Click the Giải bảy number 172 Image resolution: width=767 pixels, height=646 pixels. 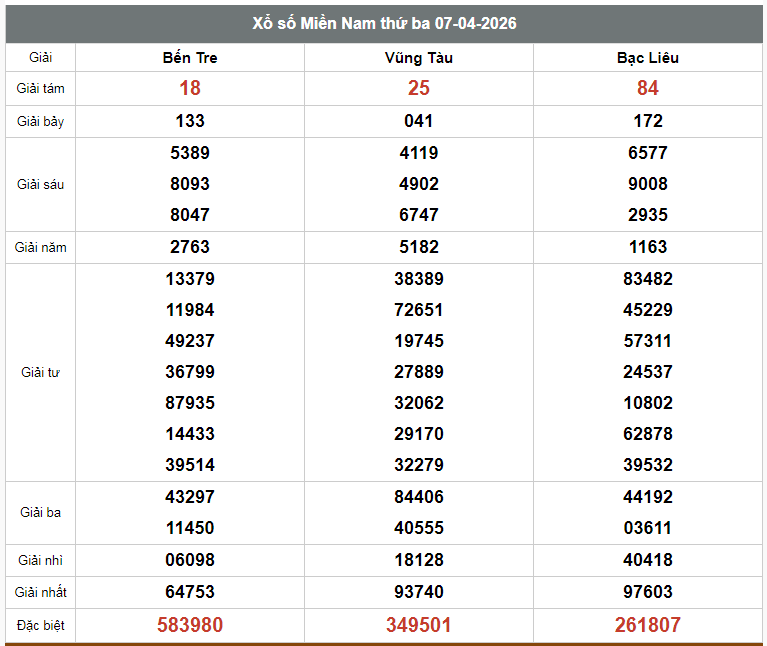[x=647, y=121]
